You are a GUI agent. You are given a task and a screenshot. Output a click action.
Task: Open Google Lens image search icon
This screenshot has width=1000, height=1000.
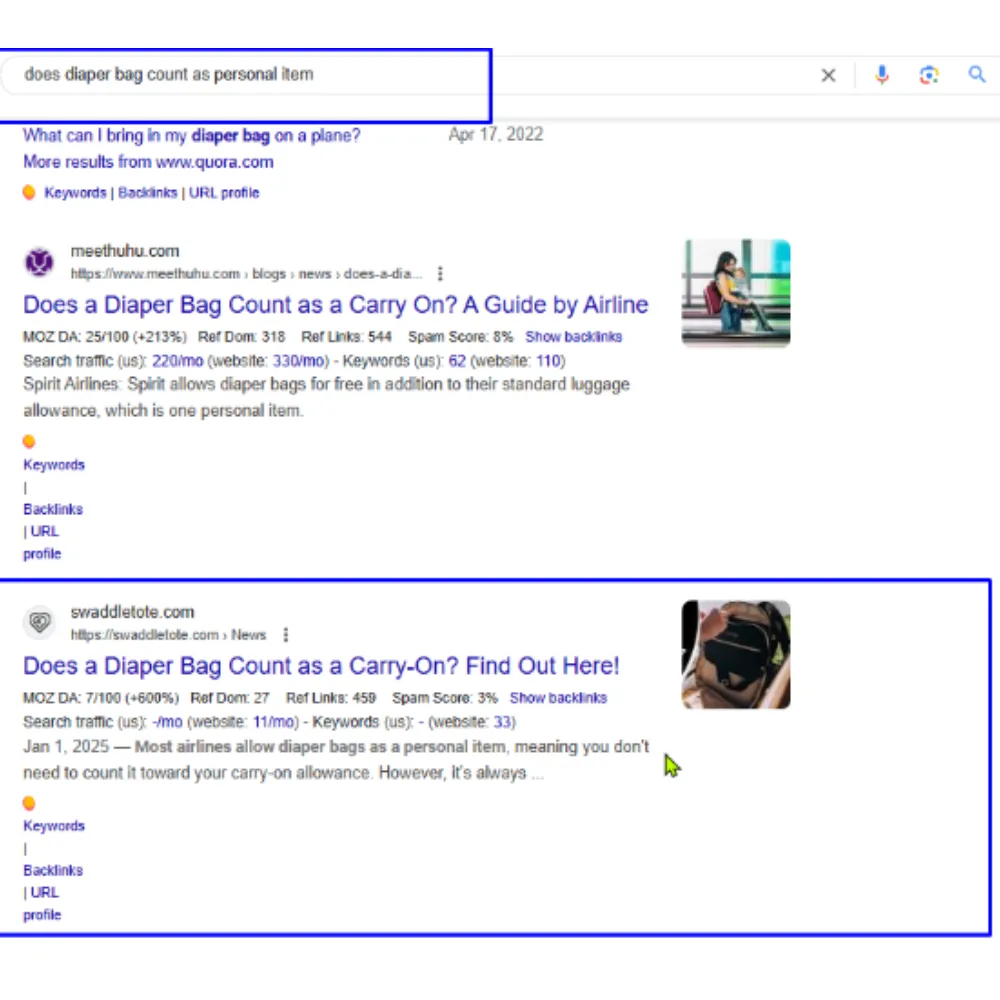(x=929, y=75)
